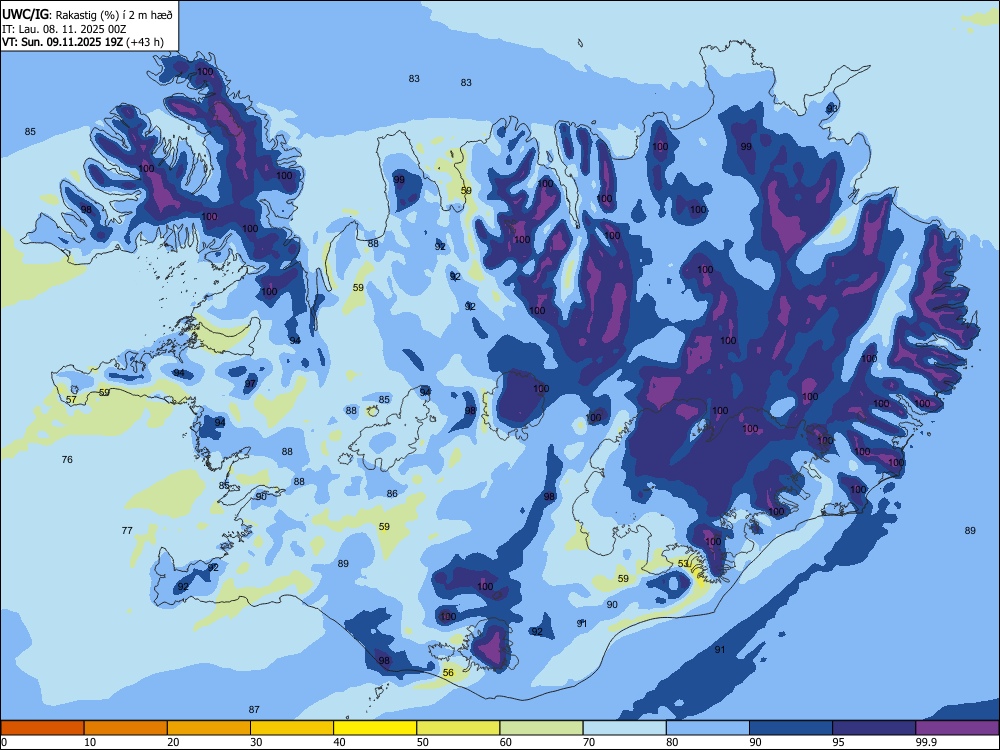Click the legend tick label '0'

[4, 742]
